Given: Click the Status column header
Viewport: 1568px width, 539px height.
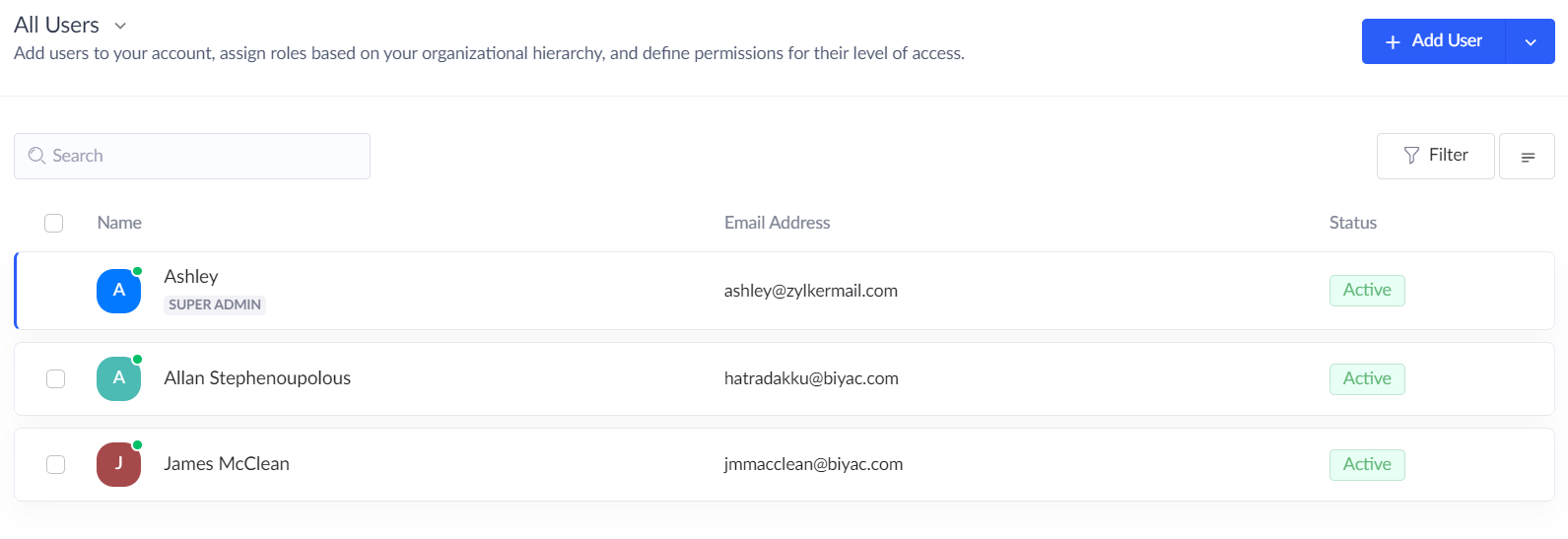Looking at the screenshot, I should pyautogui.click(x=1352, y=223).
